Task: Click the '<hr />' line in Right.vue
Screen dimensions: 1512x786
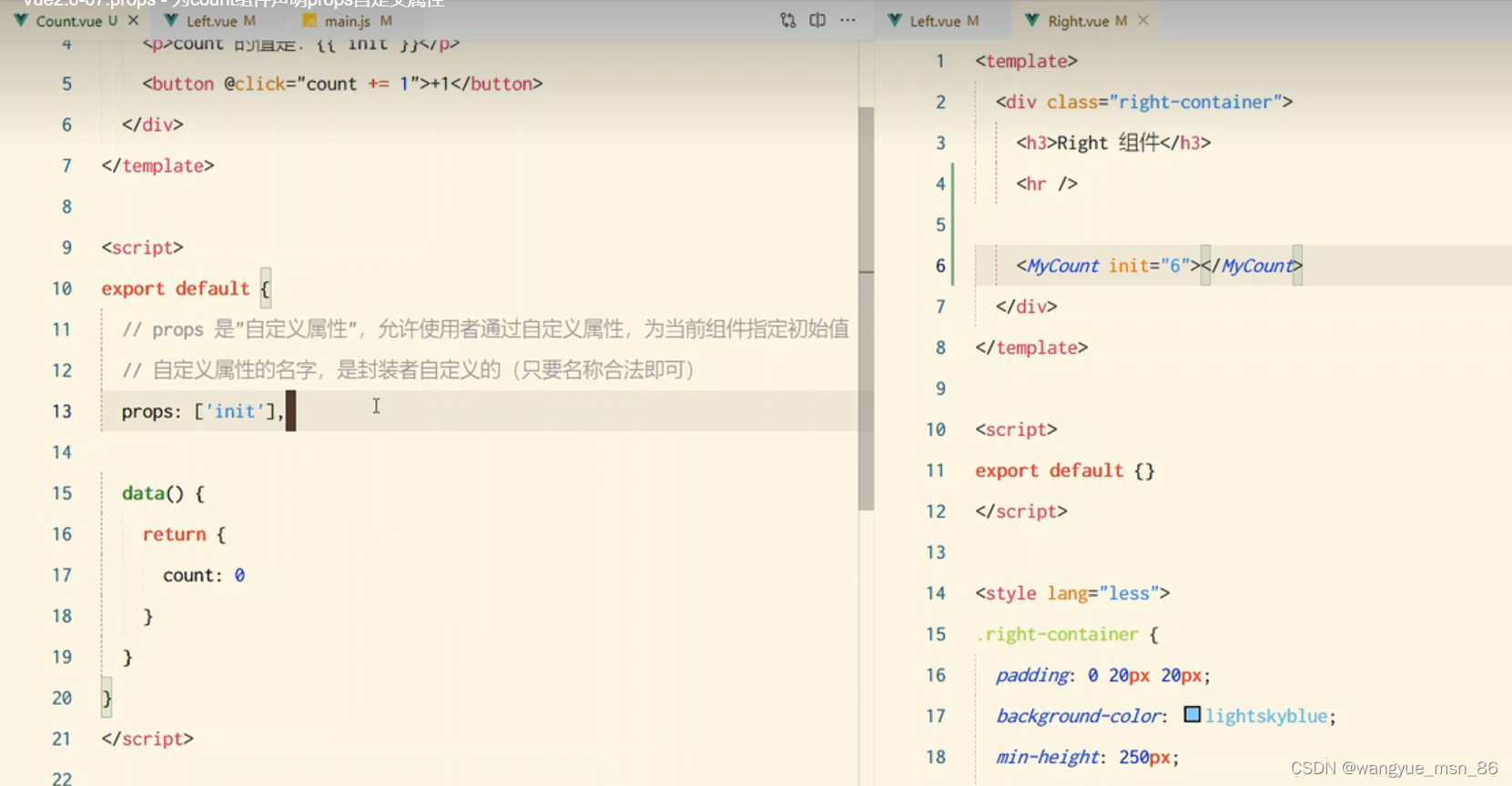Action: tap(1047, 184)
